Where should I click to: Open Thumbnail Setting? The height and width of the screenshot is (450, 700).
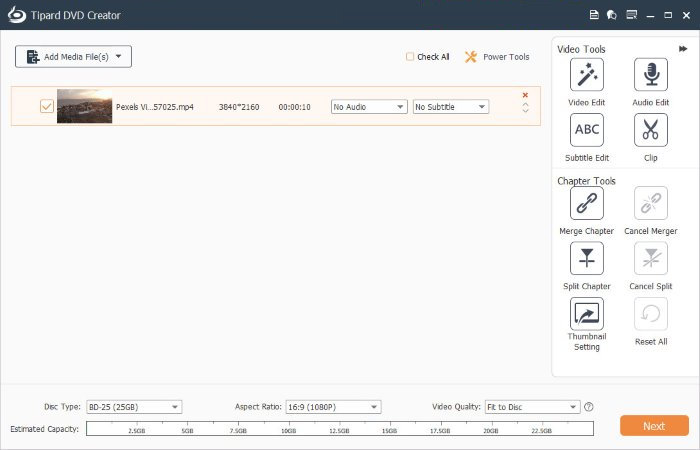[587, 314]
